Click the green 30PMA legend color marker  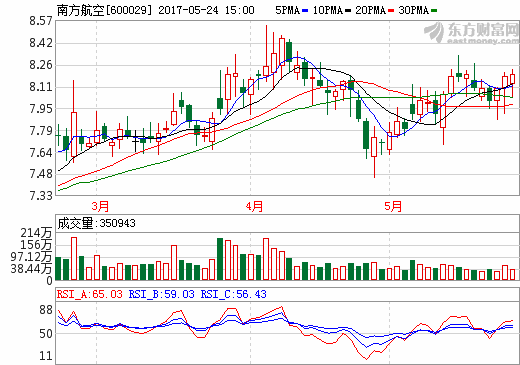point(434,11)
